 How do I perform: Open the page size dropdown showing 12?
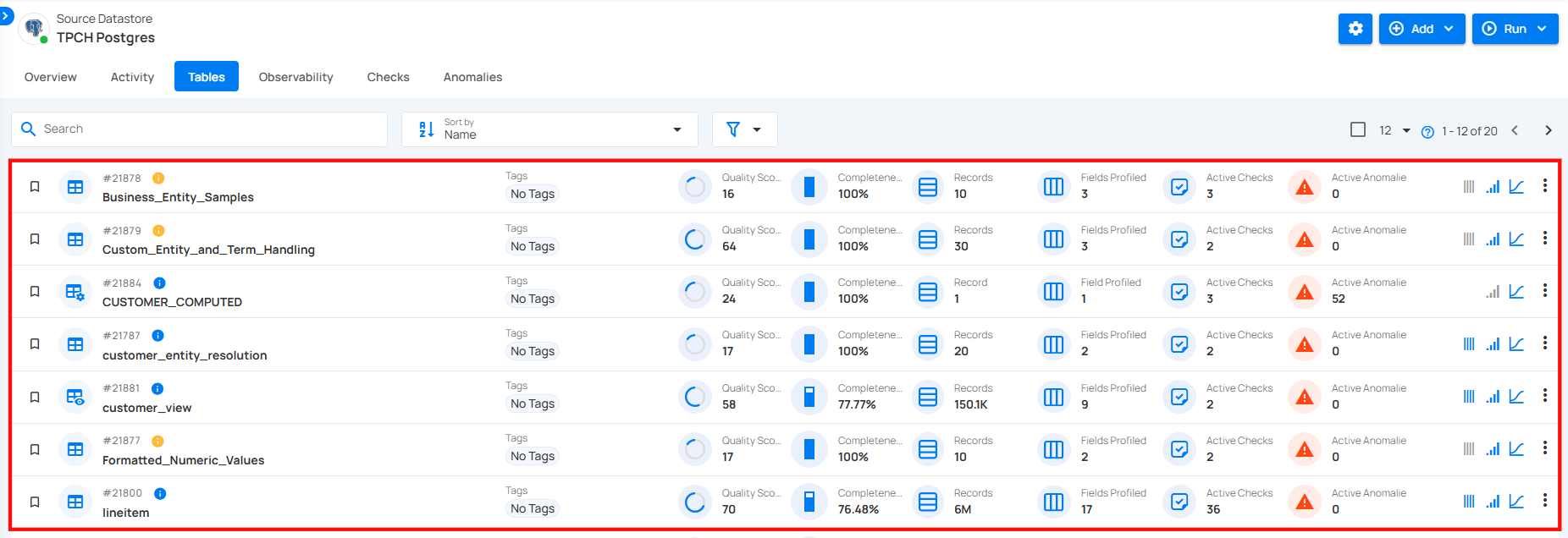[x=1394, y=130]
